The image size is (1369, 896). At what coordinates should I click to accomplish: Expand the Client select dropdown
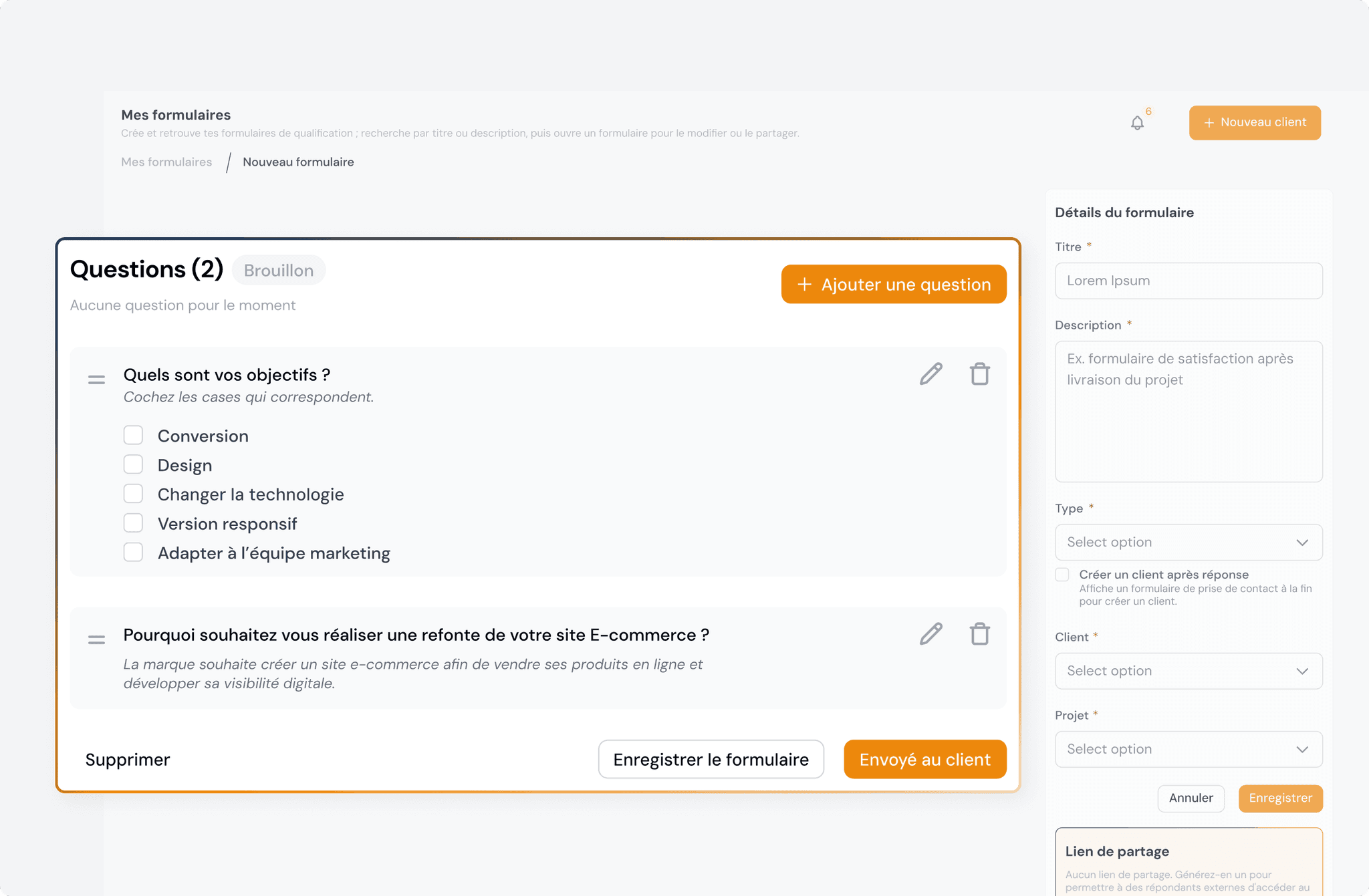click(1189, 671)
